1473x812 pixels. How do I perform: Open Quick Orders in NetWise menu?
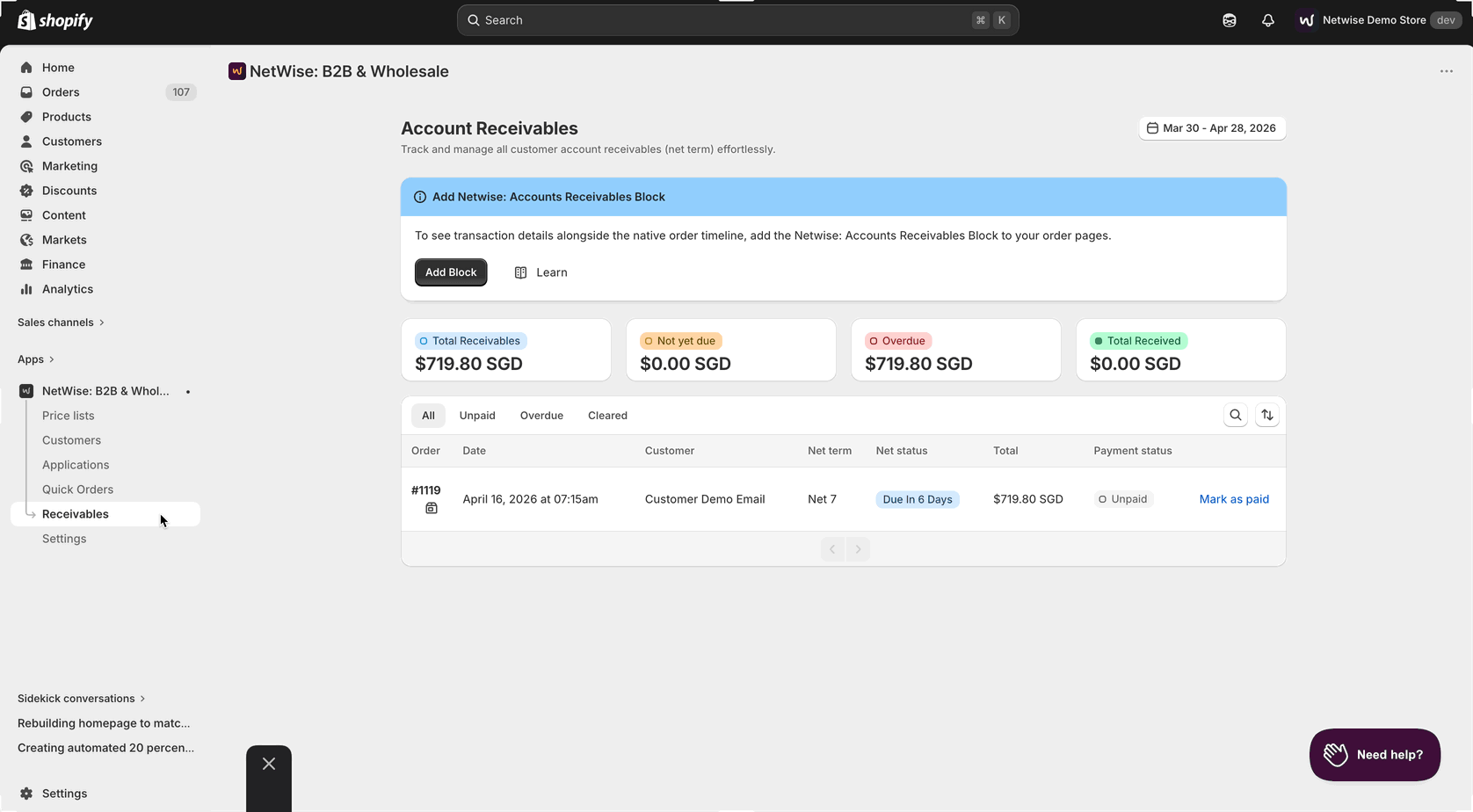coord(78,489)
